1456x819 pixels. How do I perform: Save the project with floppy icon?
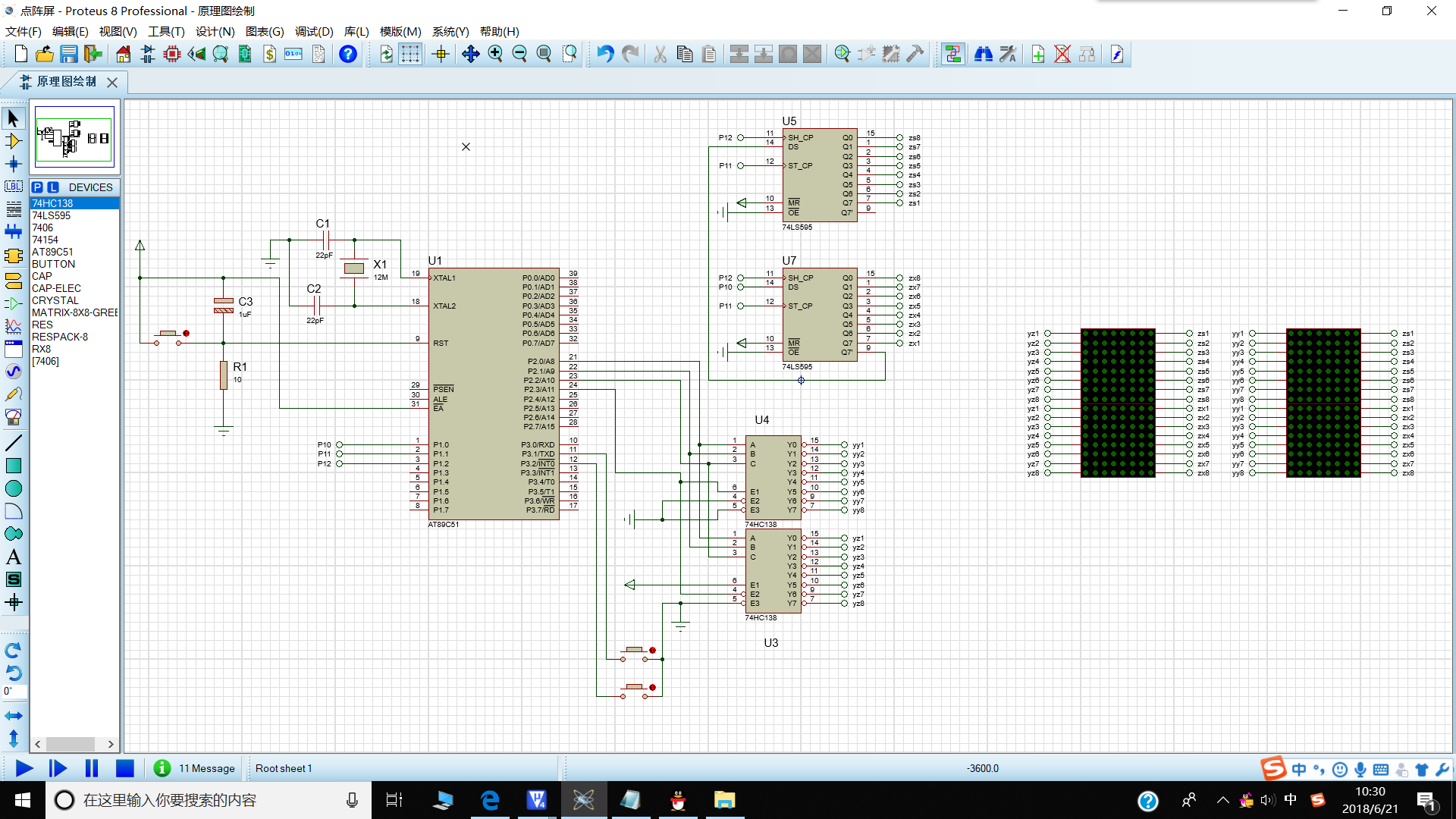(69, 54)
